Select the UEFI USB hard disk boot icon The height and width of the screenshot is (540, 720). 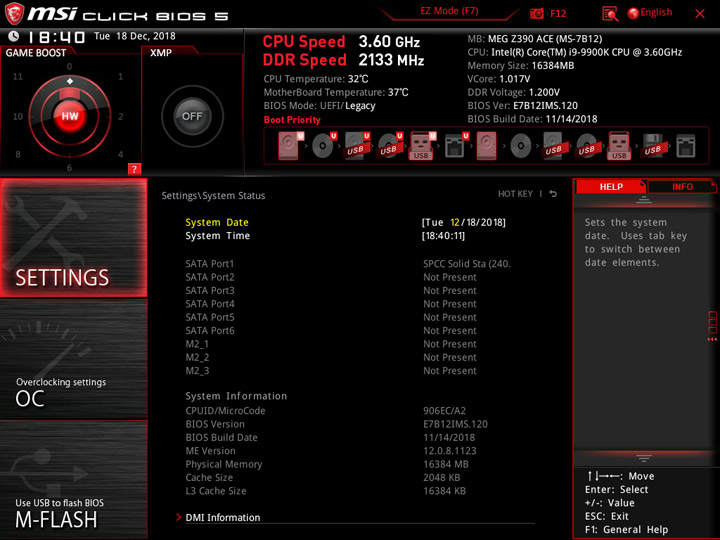pyautogui.click(x=357, y=146)
